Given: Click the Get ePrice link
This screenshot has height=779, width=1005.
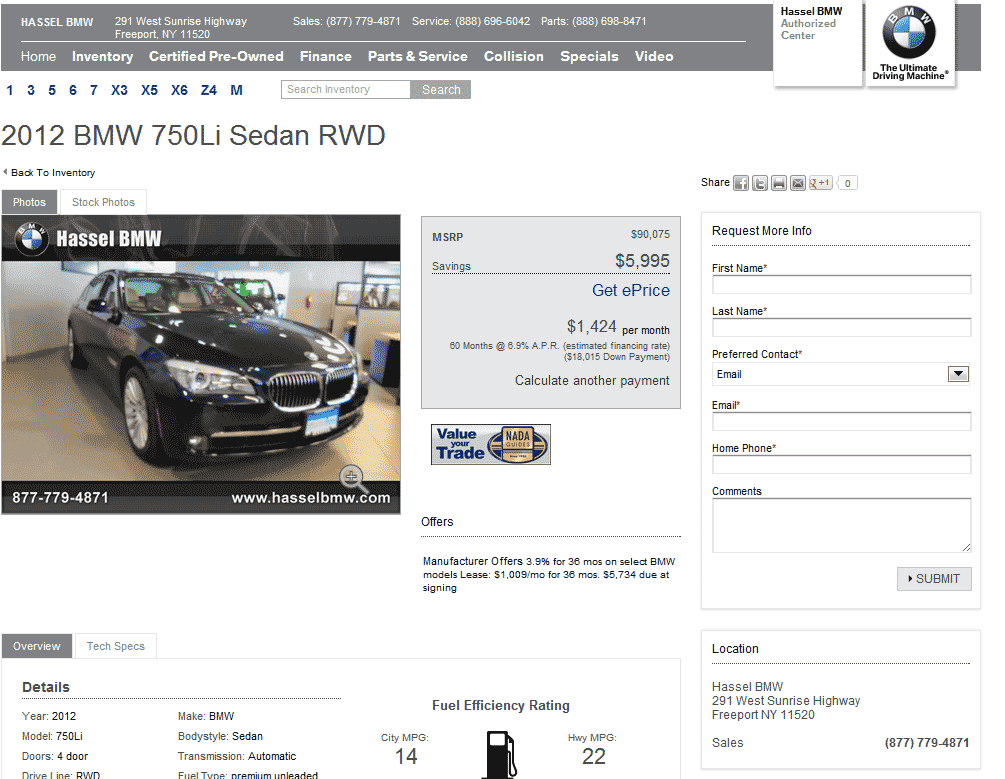Looking at the screenshot, I should click(631, 290).
